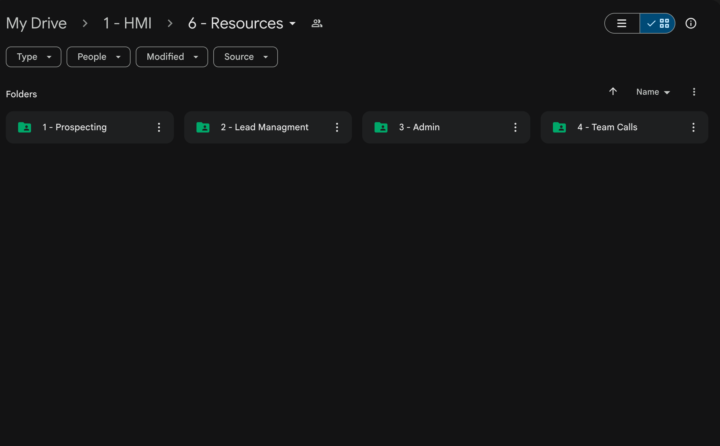
Task: Select the 1 - Prospecting folder
Action: point(75,127)
